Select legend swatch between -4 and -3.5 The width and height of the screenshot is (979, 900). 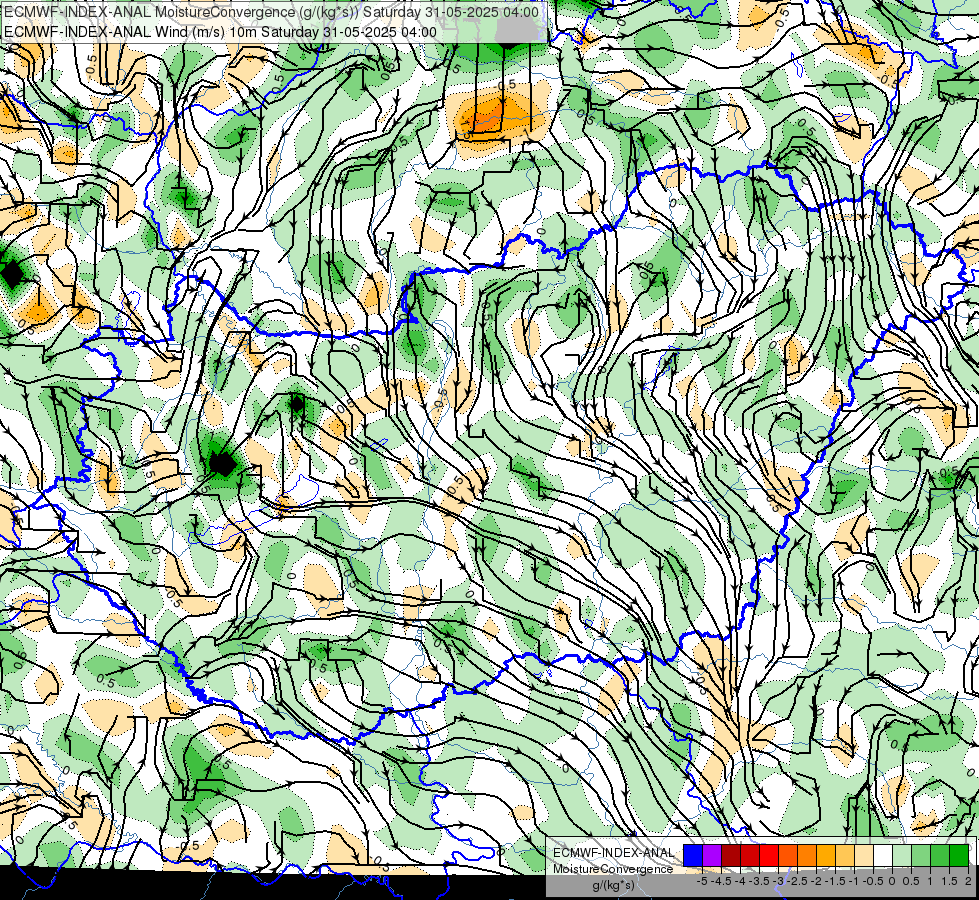tap(750, 855)
